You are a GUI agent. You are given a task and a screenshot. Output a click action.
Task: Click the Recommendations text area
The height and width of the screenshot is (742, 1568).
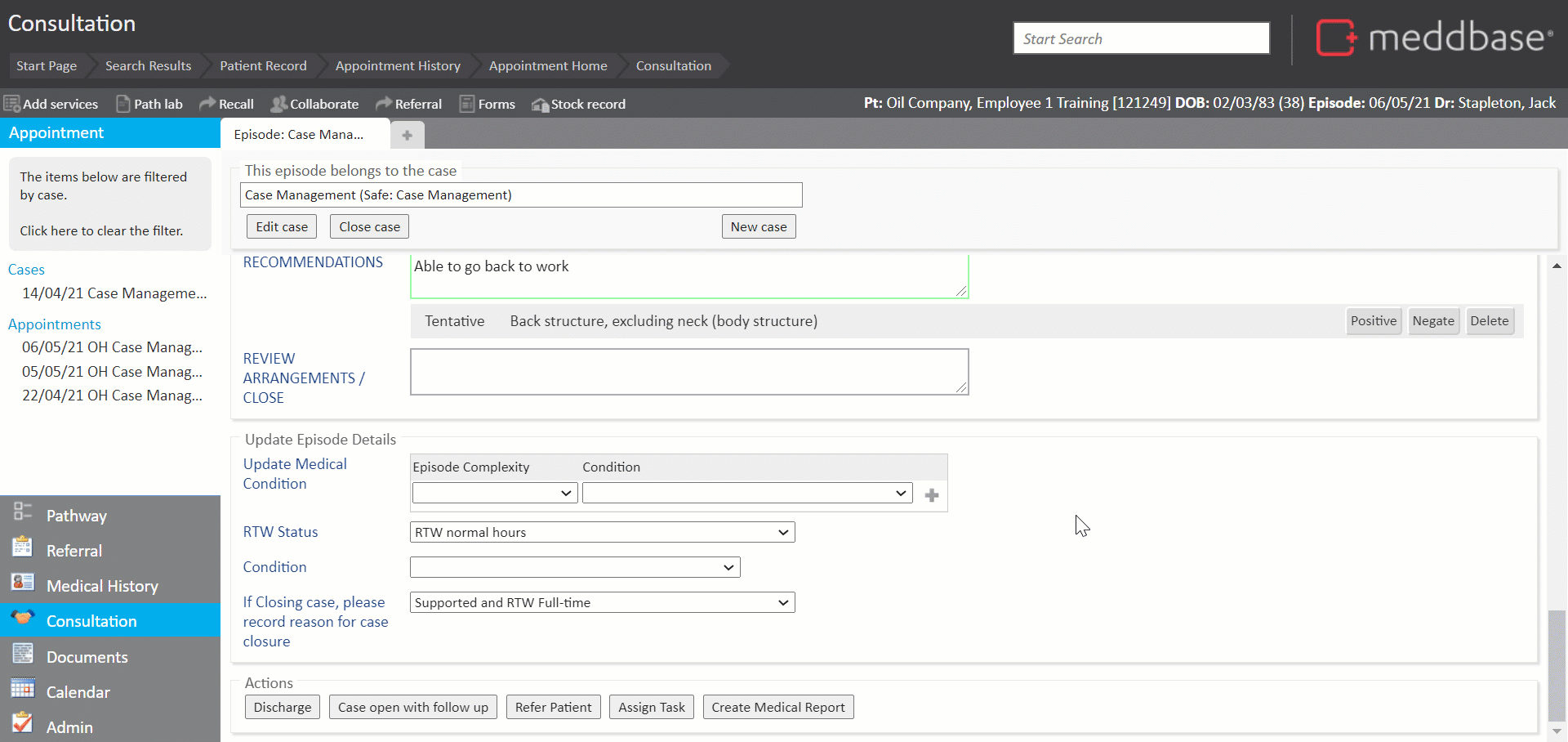pyautogui.click(x=689, y=276)
